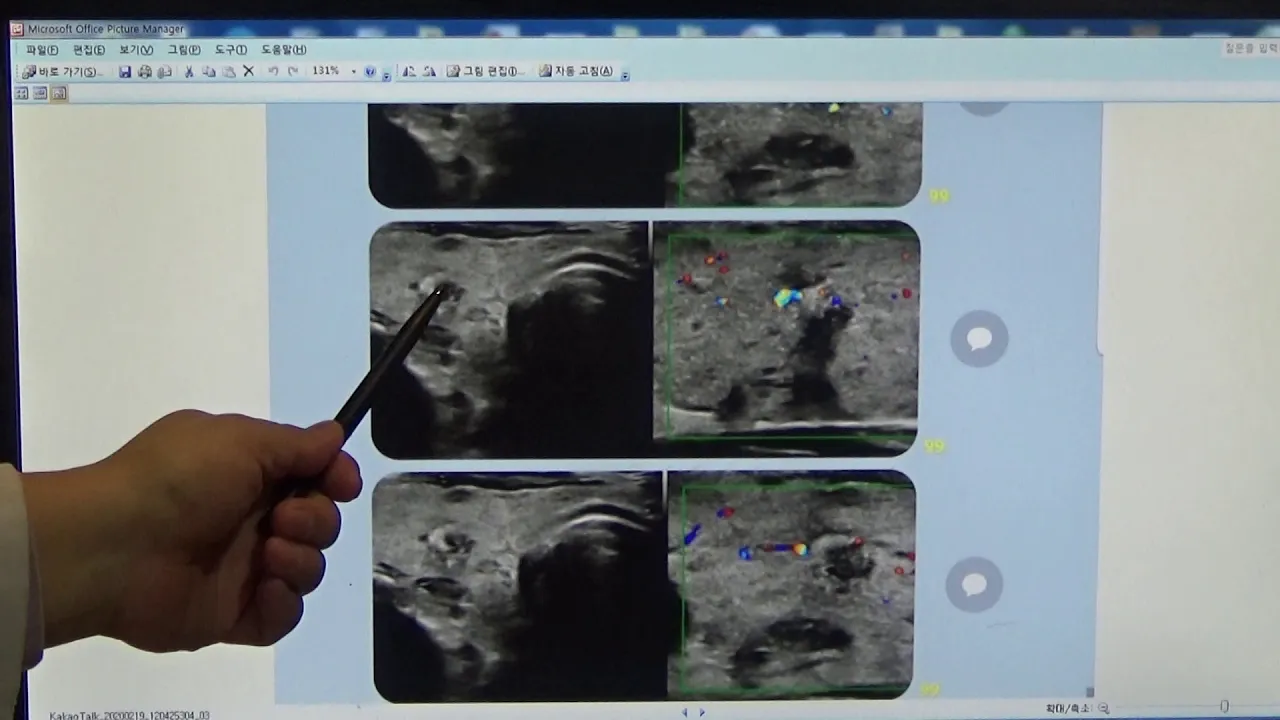Switch to Filmstrip view icon
This screenshot has height=720, width=1280.
[40, 93]
